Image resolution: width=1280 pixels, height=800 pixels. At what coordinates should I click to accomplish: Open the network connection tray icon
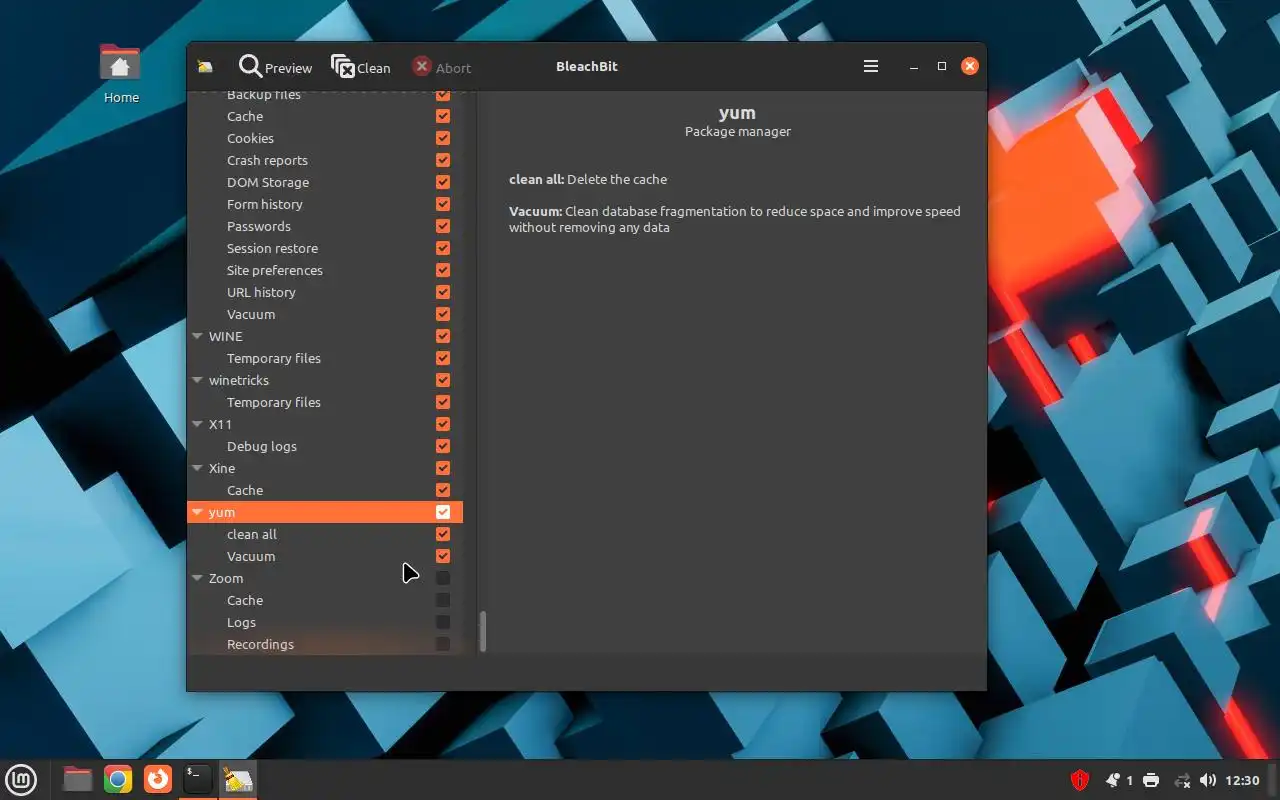point(1182,780)
